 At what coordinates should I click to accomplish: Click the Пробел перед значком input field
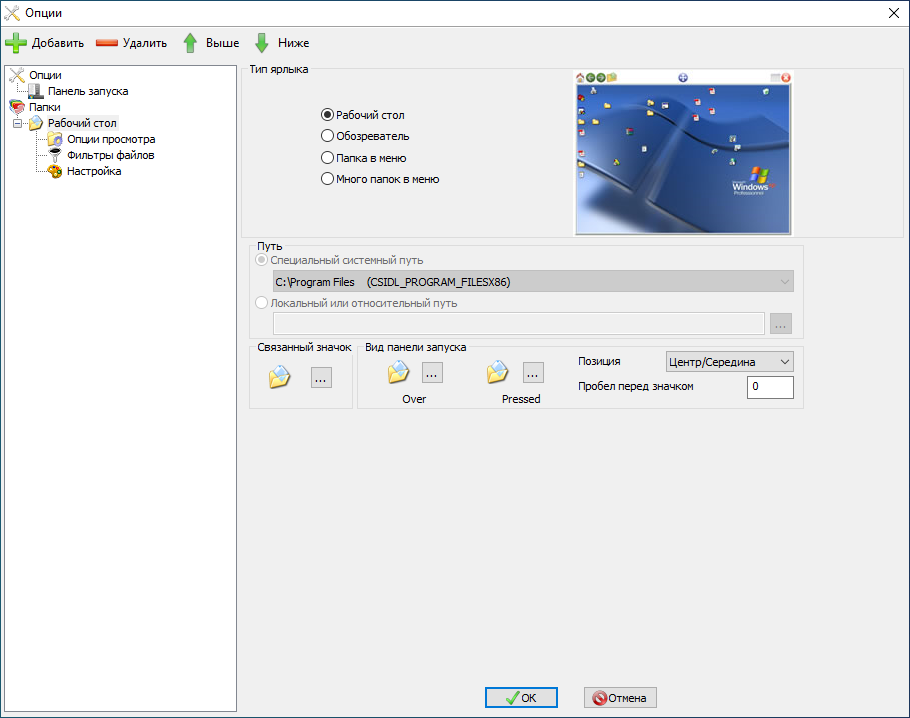[770, 387]
